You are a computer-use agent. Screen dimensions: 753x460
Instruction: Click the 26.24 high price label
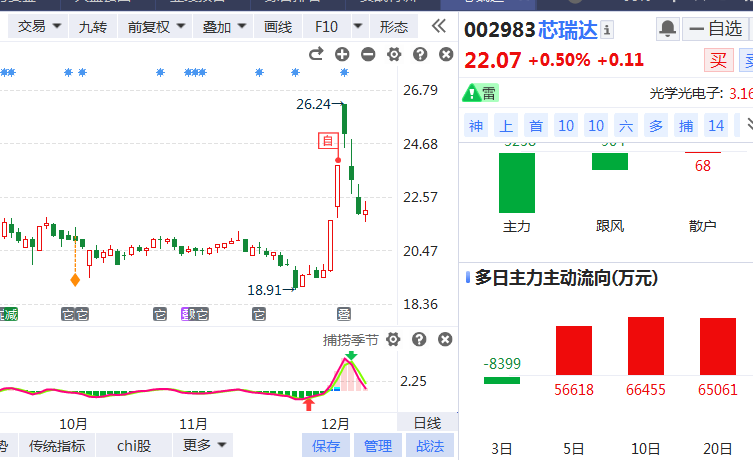tap(313, 104)
